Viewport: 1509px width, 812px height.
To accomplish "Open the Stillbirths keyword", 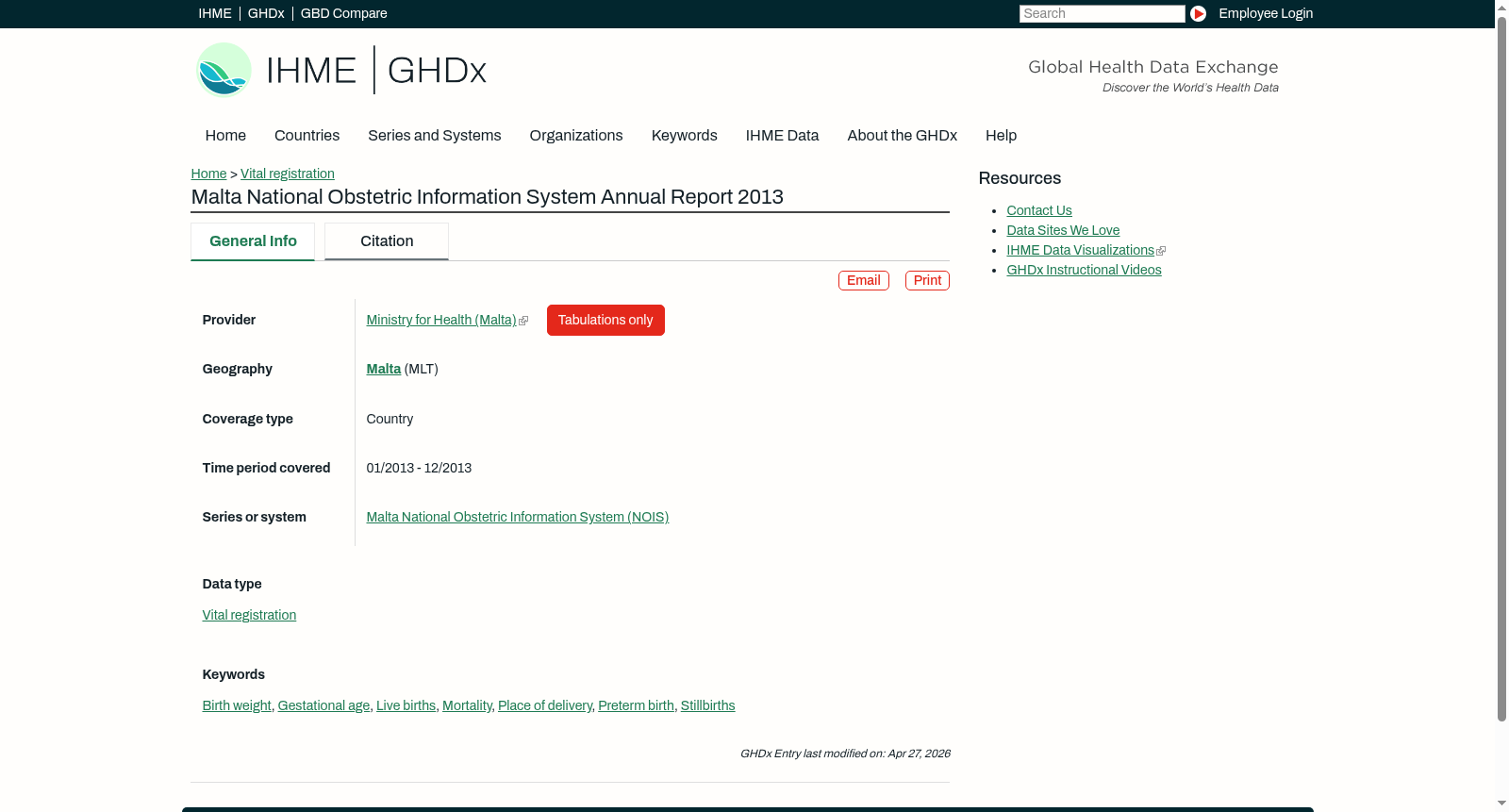I will pyautogui.click(x=707, y=705).
